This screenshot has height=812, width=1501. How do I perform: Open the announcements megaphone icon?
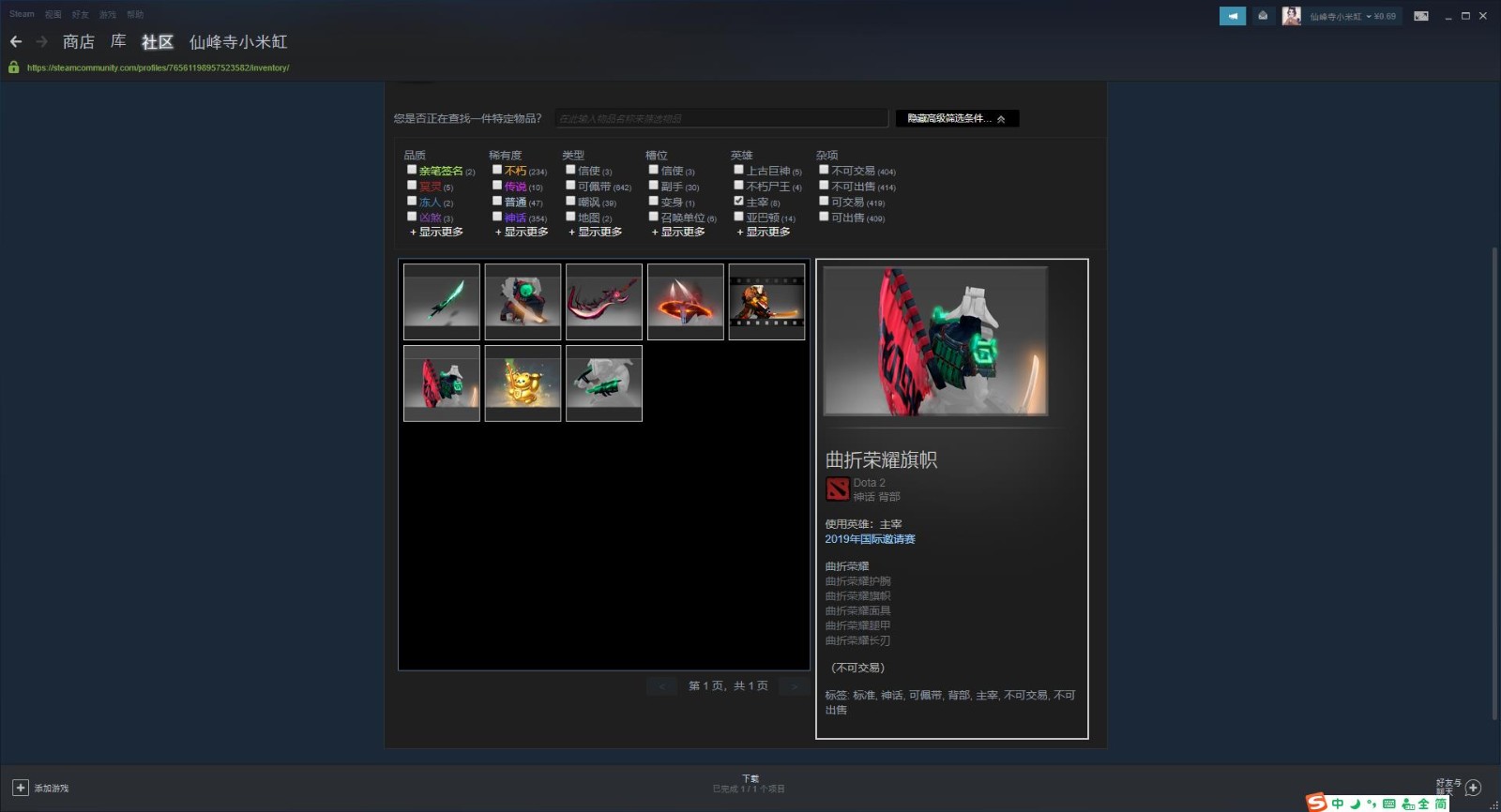1233,16
